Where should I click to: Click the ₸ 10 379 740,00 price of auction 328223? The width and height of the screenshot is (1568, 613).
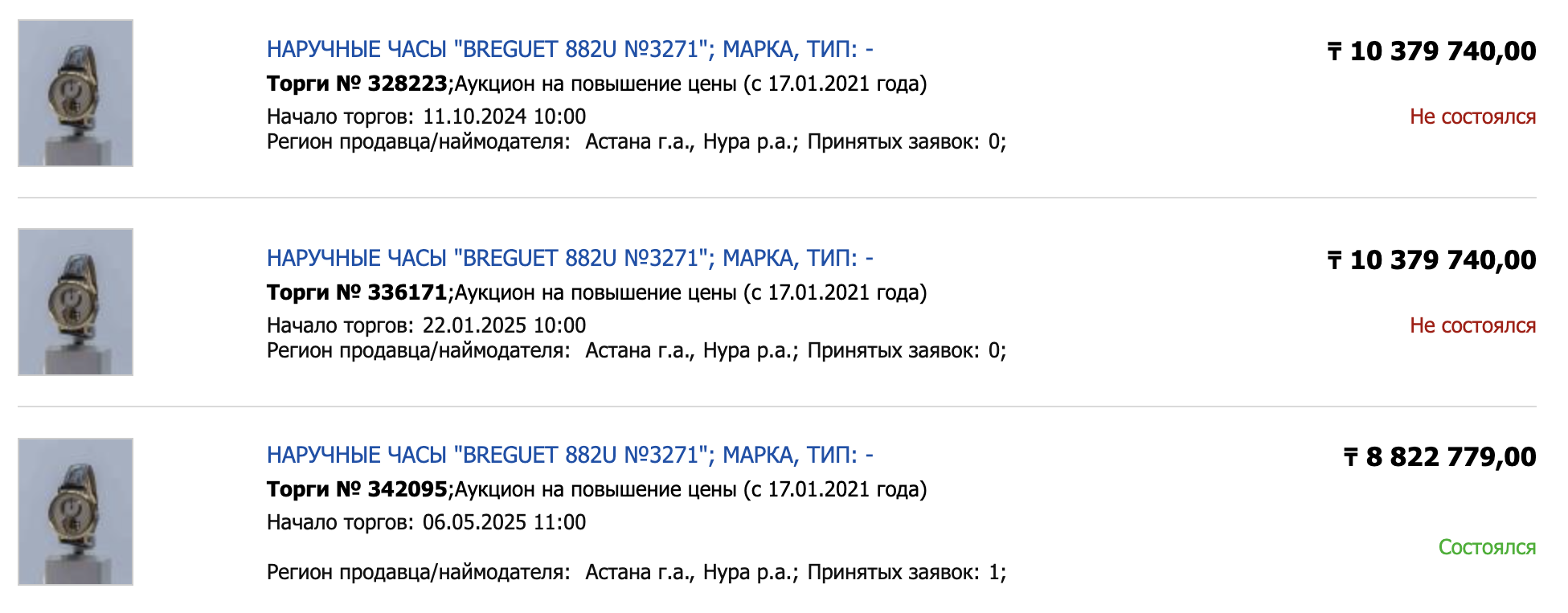(x=1431, y=51)
